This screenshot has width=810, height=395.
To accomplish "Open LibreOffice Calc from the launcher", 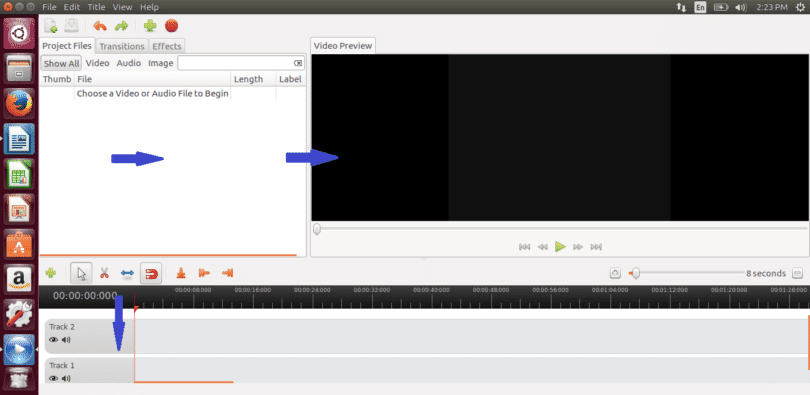I will [20, 173].
